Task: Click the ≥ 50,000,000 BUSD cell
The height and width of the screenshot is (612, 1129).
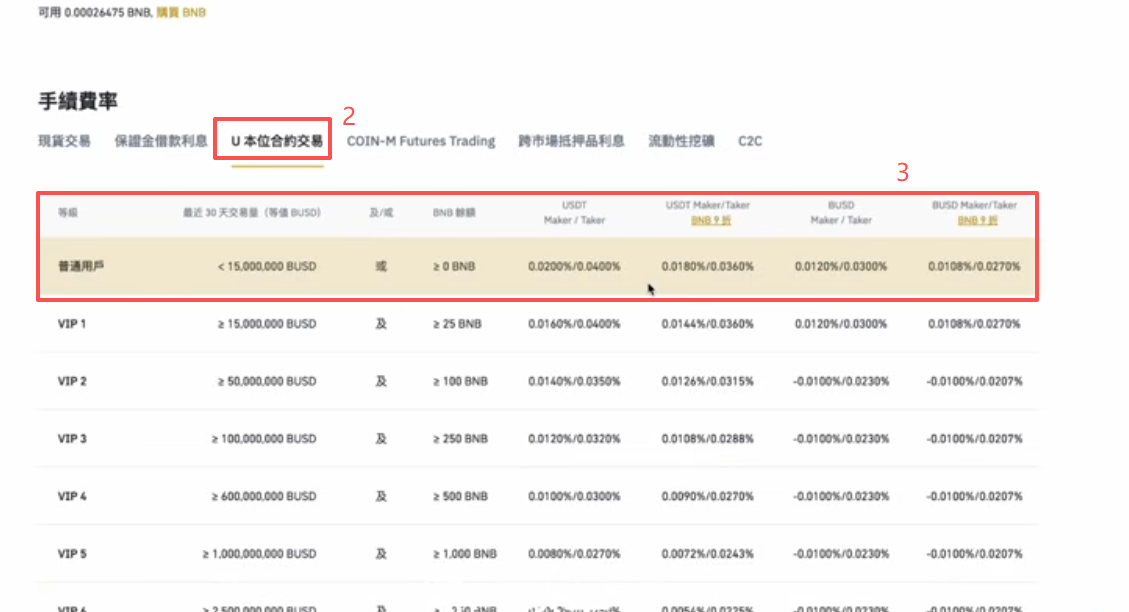Action: point(267,381)
